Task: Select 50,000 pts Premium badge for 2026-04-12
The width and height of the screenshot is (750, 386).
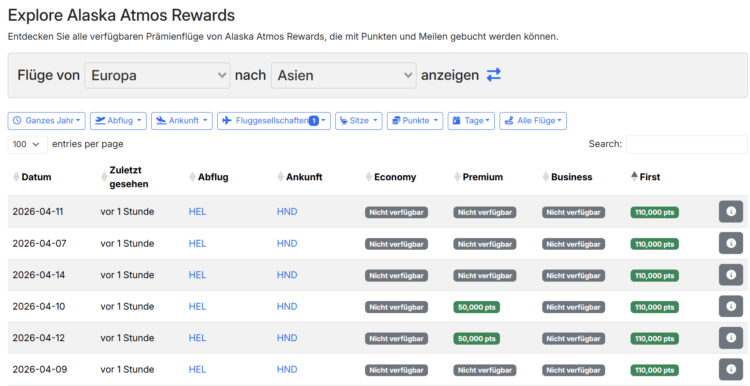Action: coord(476,339)
